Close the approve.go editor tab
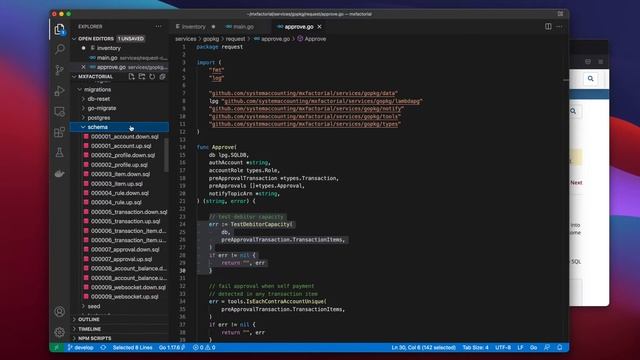The height and width of the screenshot is (360, 640). coord(320,27)
